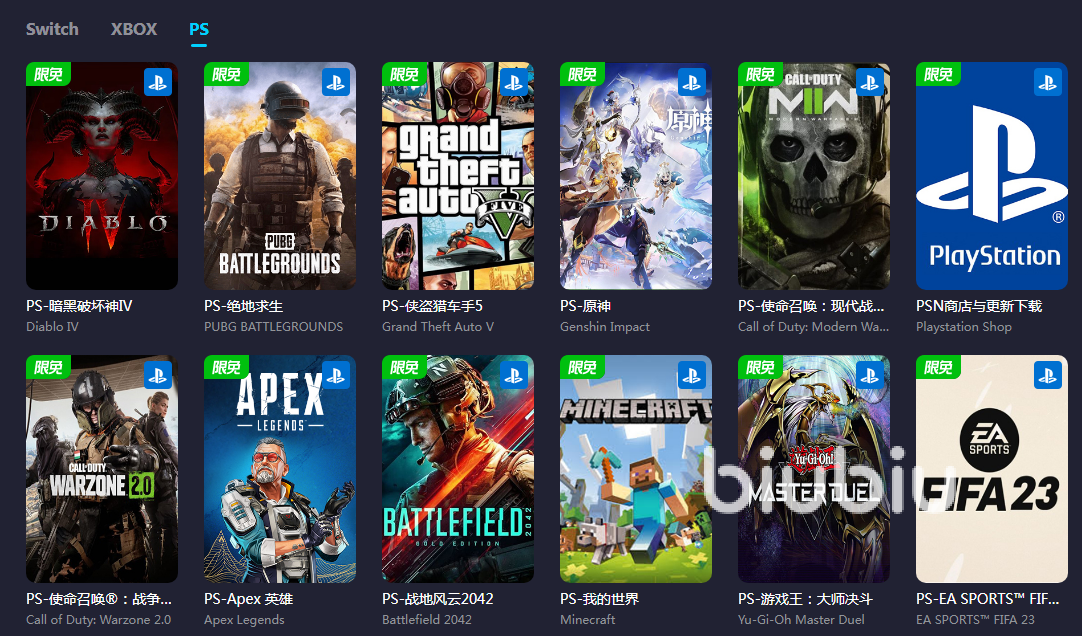Open PS-侠盗猎车手5 title link
This screenshot has height=636, width=1082.
(433, 306)
